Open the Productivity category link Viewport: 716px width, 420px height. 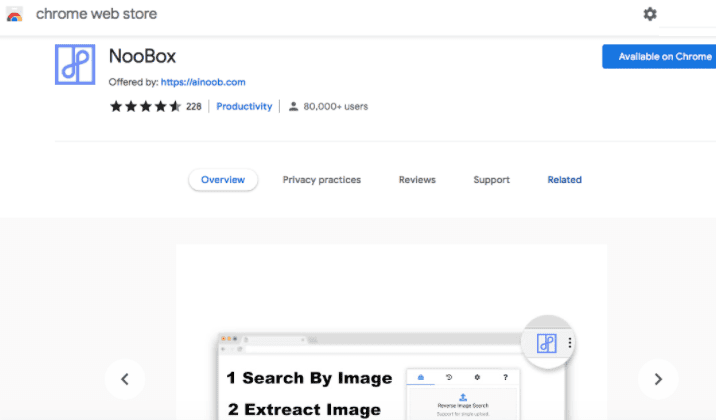pyautogui.click(x=244, y=106)
